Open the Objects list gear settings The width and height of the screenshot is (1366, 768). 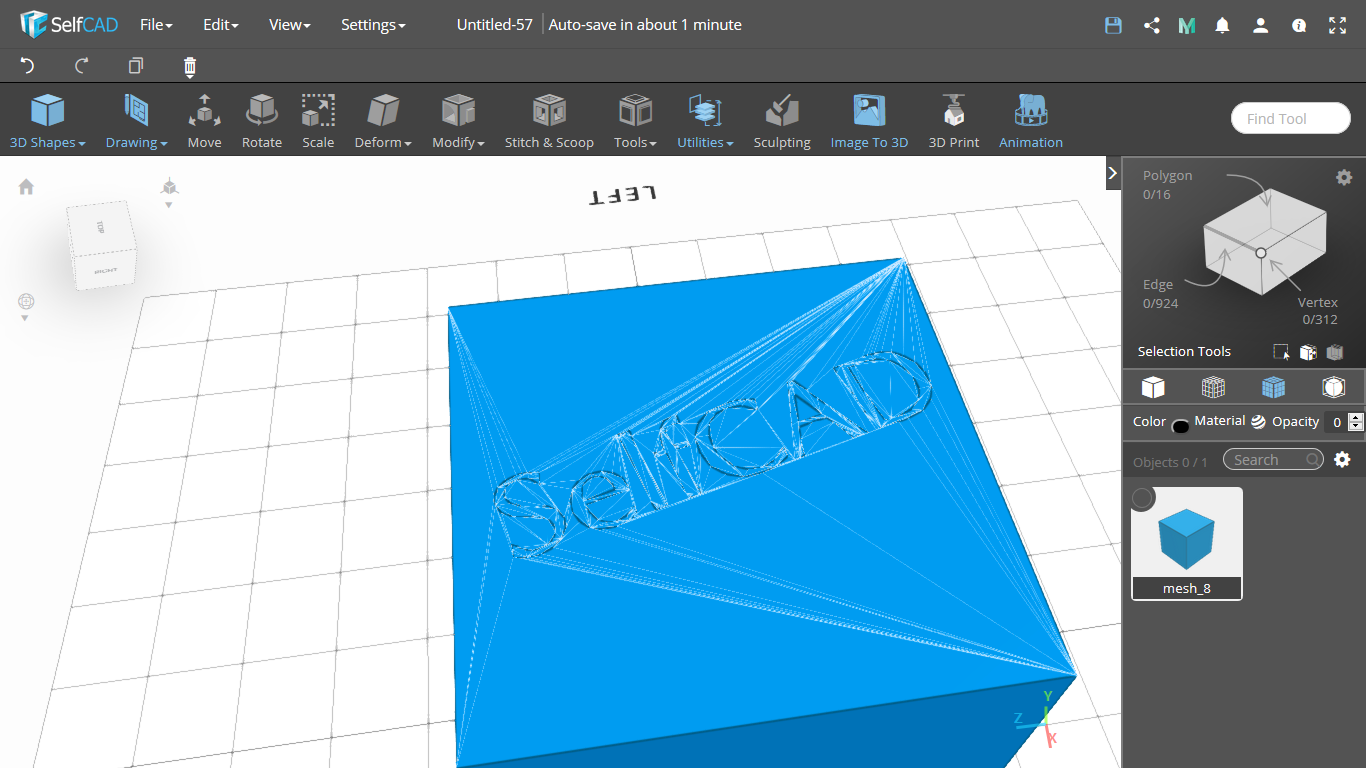[x=1342, y=459]
